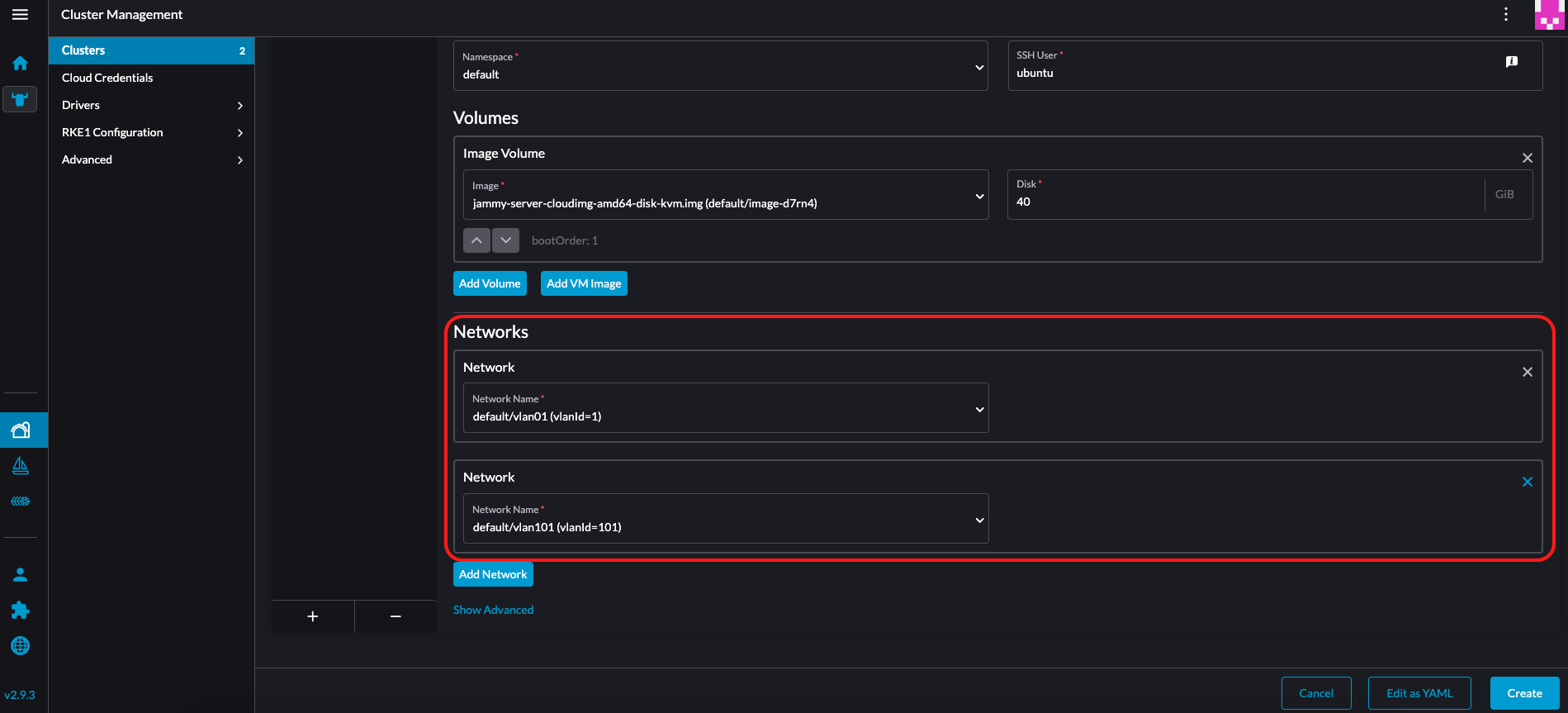Click the Edit as YAML button
This screenshot has height=713, width=1568.
(1419, 693)
